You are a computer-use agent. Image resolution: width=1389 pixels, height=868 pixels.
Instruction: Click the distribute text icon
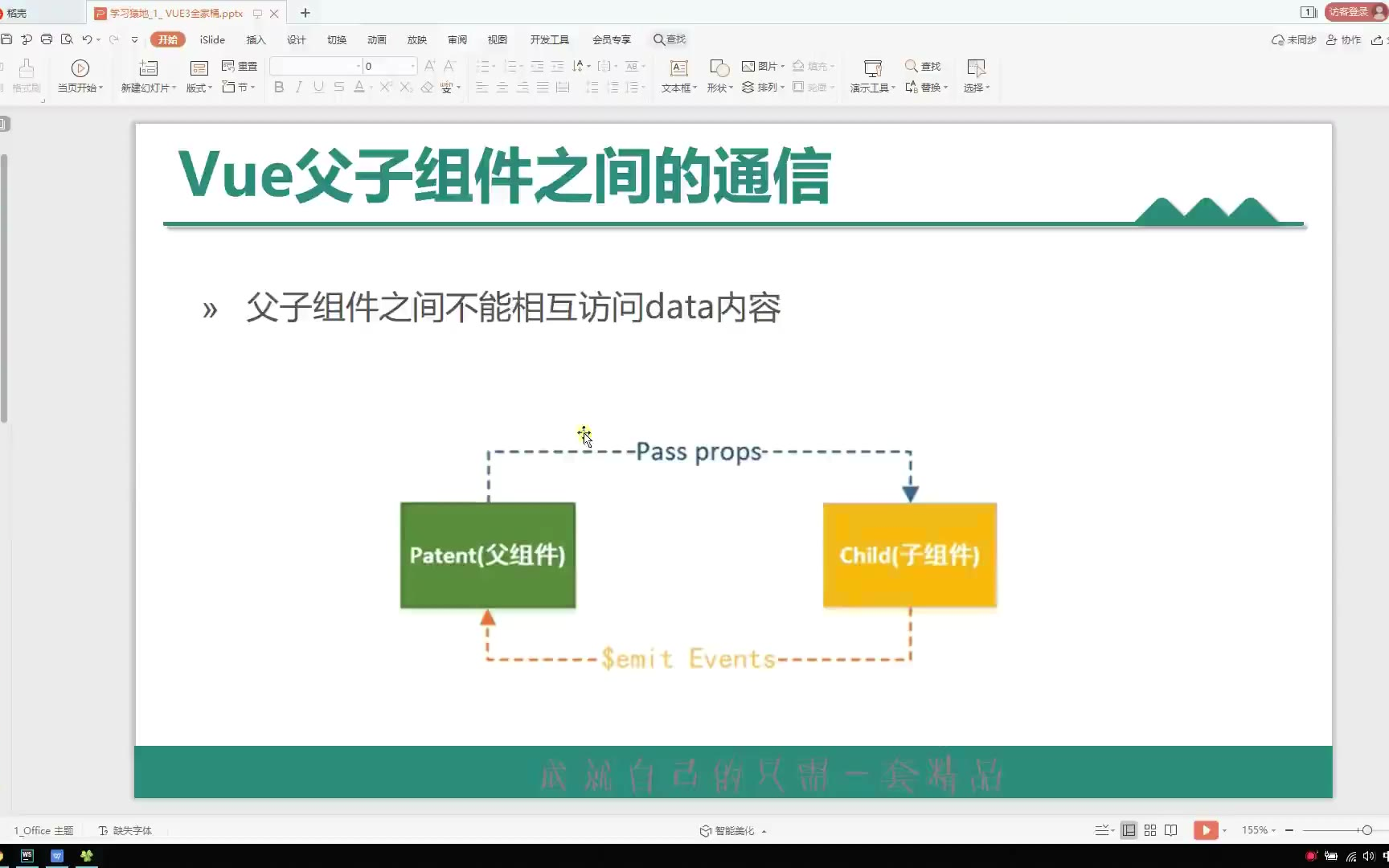tap(563, 87)
